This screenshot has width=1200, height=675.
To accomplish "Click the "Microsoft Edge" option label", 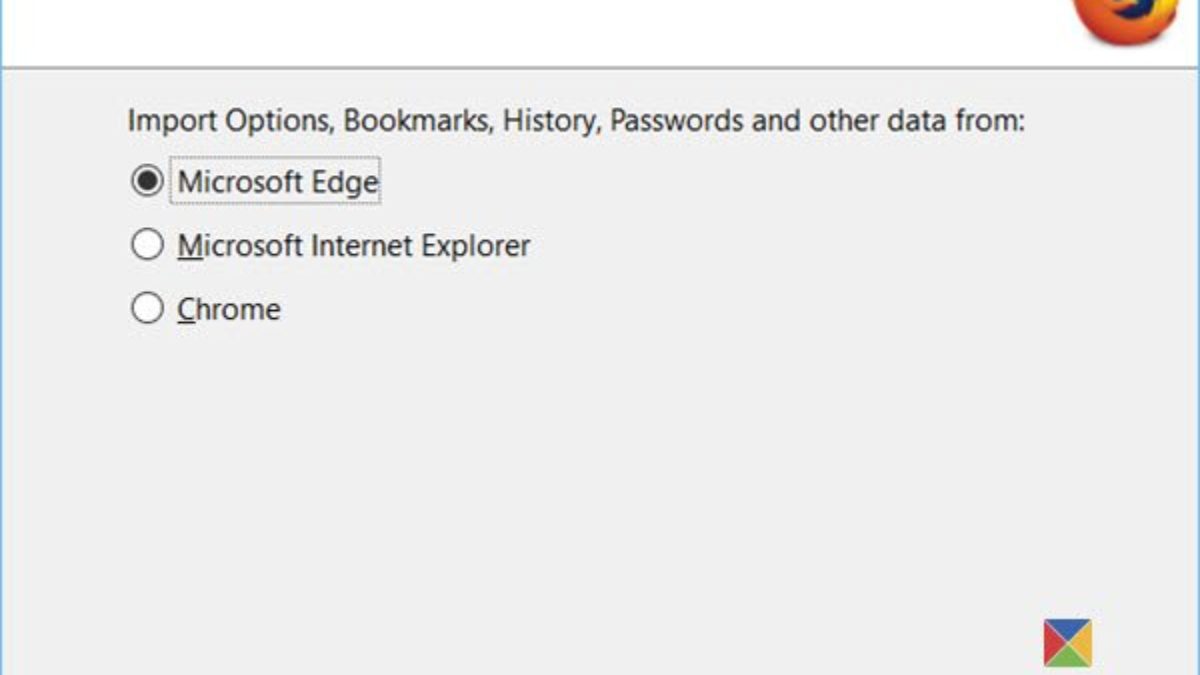I will [278, 182].
